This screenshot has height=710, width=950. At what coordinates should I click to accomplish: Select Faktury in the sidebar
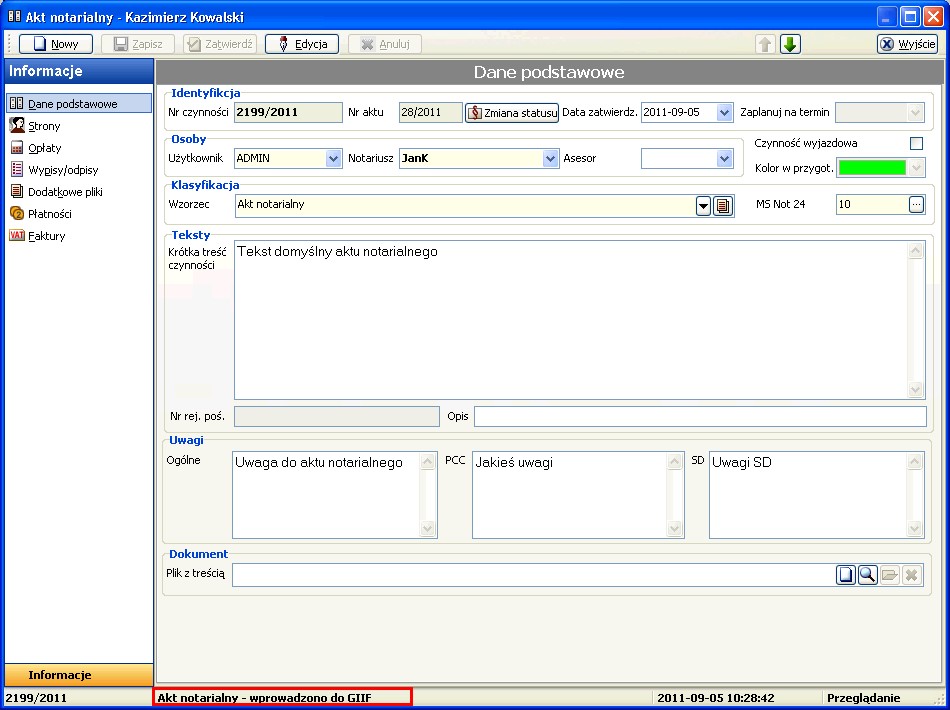(47, 236)
